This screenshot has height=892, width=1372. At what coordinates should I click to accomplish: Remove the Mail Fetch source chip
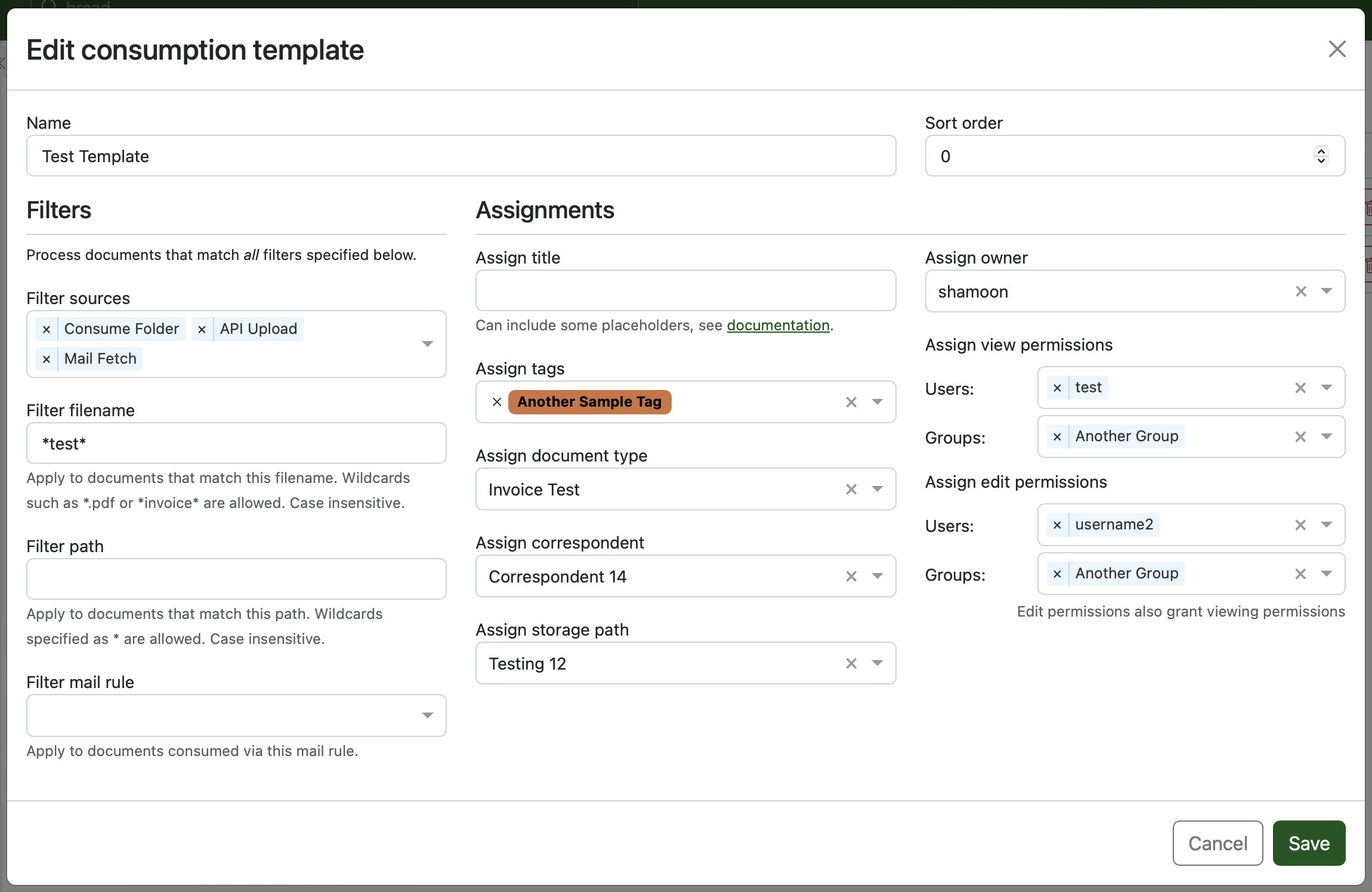(47, 359)
